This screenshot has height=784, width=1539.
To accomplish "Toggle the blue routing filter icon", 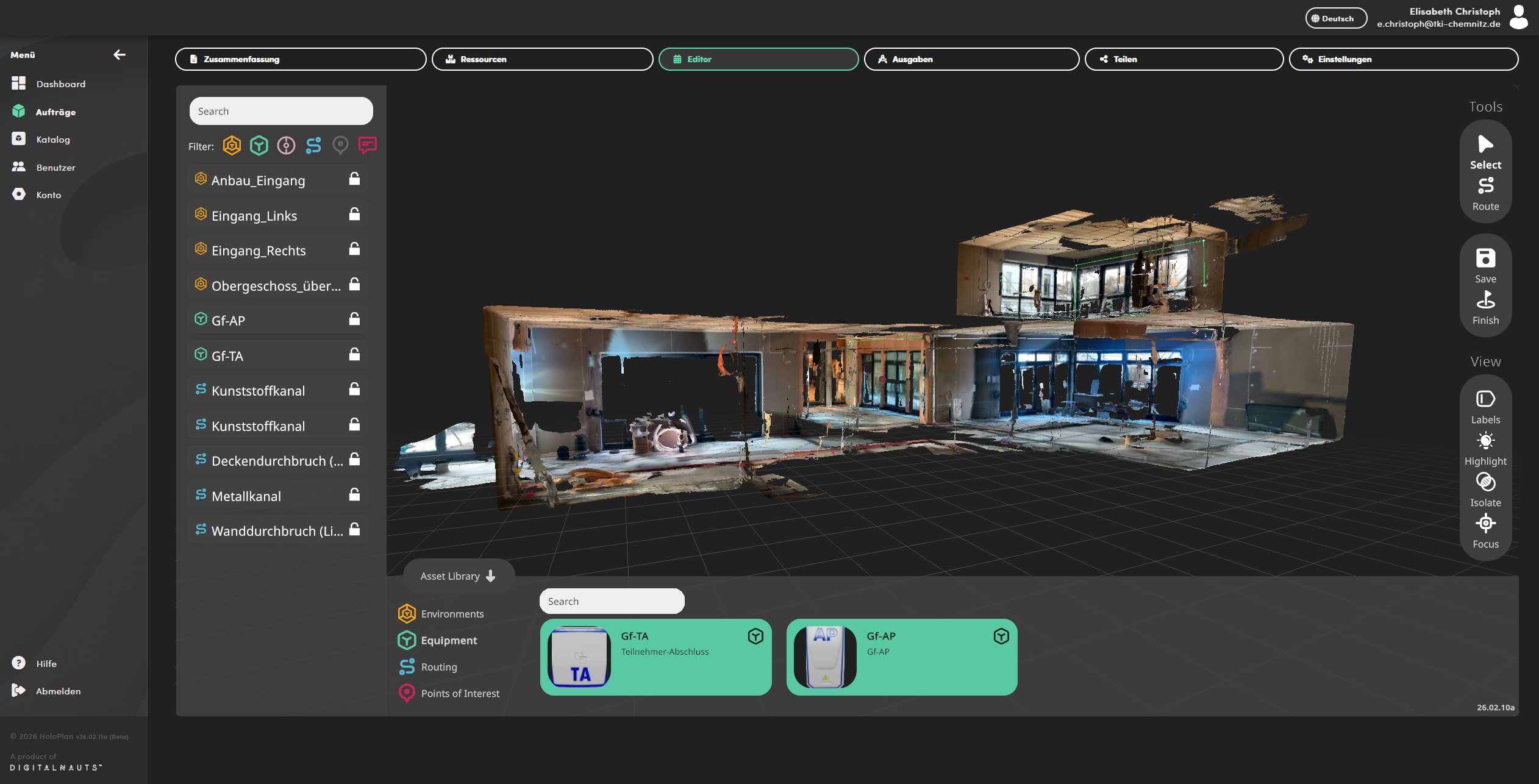I will (313, 145).
